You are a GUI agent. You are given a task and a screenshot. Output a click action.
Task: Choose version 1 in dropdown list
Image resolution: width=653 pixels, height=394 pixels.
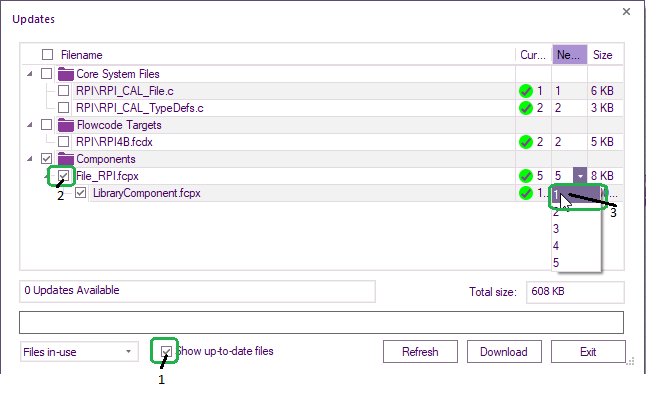tap(576, 195)
